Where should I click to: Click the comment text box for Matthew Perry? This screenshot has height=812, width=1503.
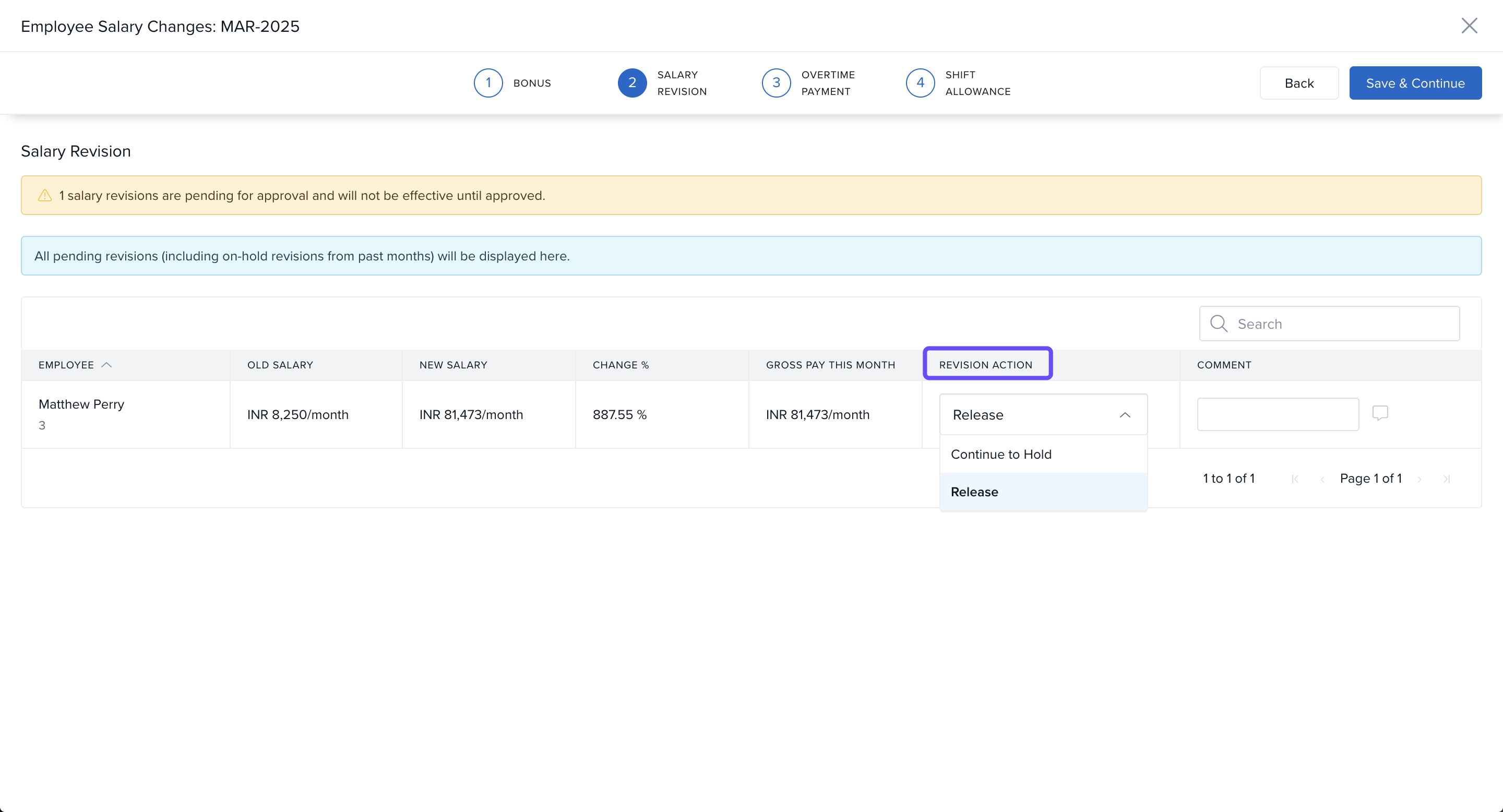click(x=1278, y=414)
